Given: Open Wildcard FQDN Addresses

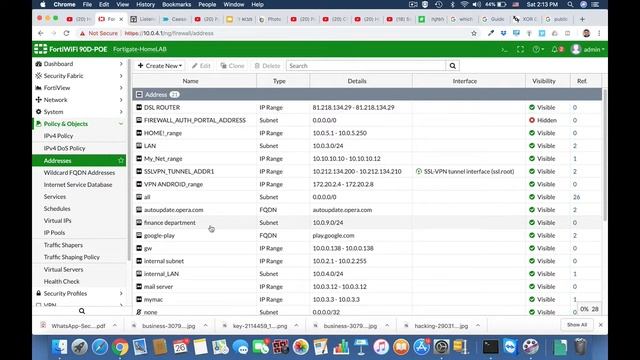Looking at the screenshot, I should (x=79, y=173).
